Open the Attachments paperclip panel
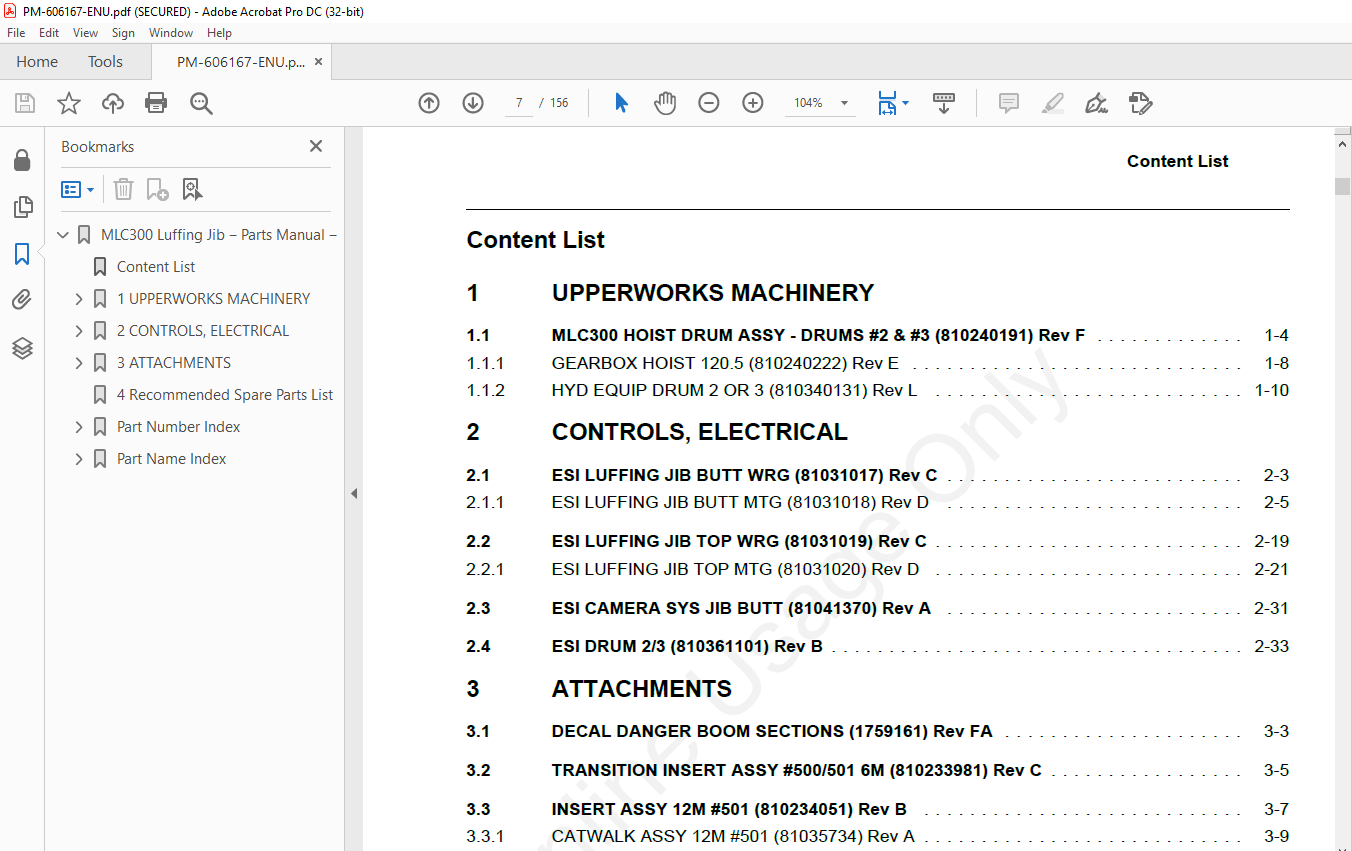This screenshot has width=1352, height=851. (22, 300)
